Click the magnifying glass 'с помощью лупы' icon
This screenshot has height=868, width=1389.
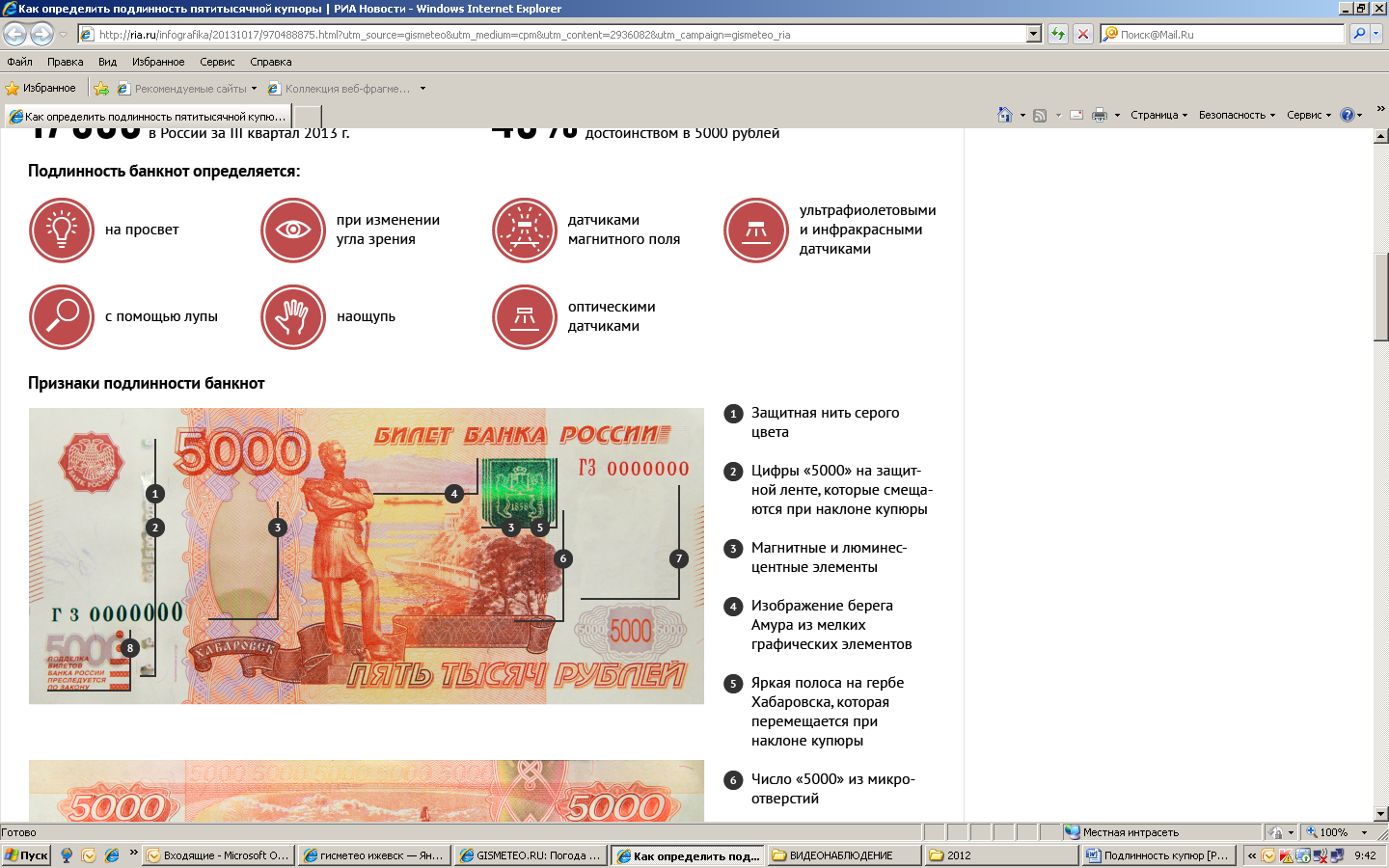tap(62, 316)
